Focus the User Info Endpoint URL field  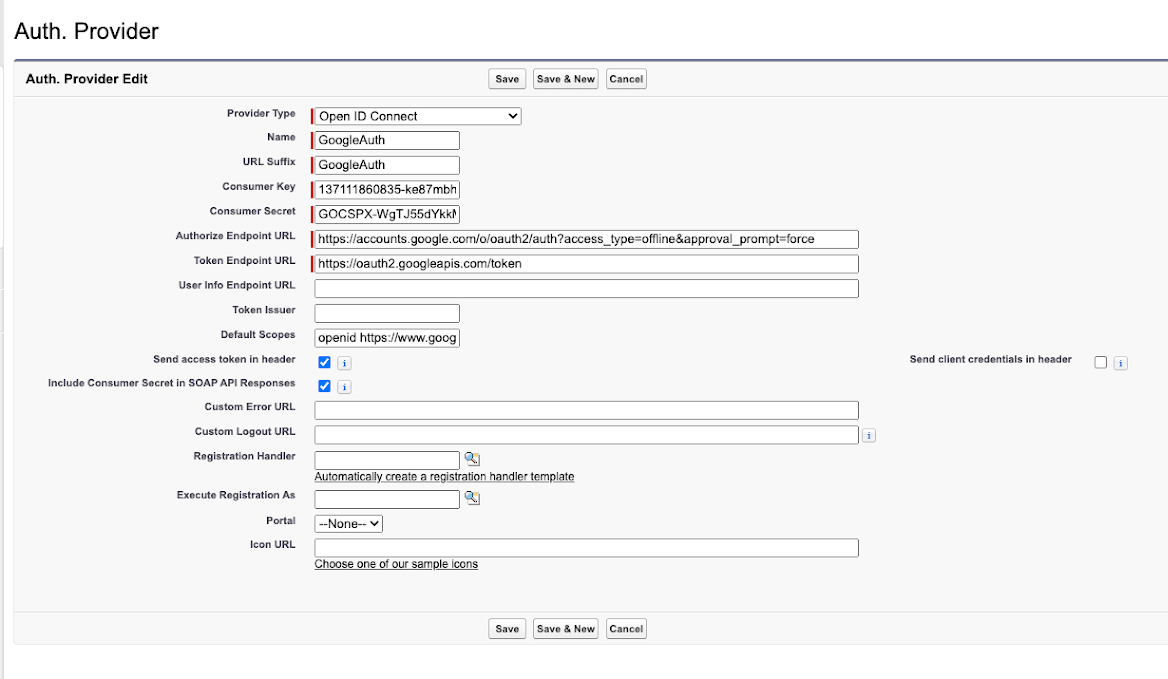pyautogui.click(x=586, y=288)
